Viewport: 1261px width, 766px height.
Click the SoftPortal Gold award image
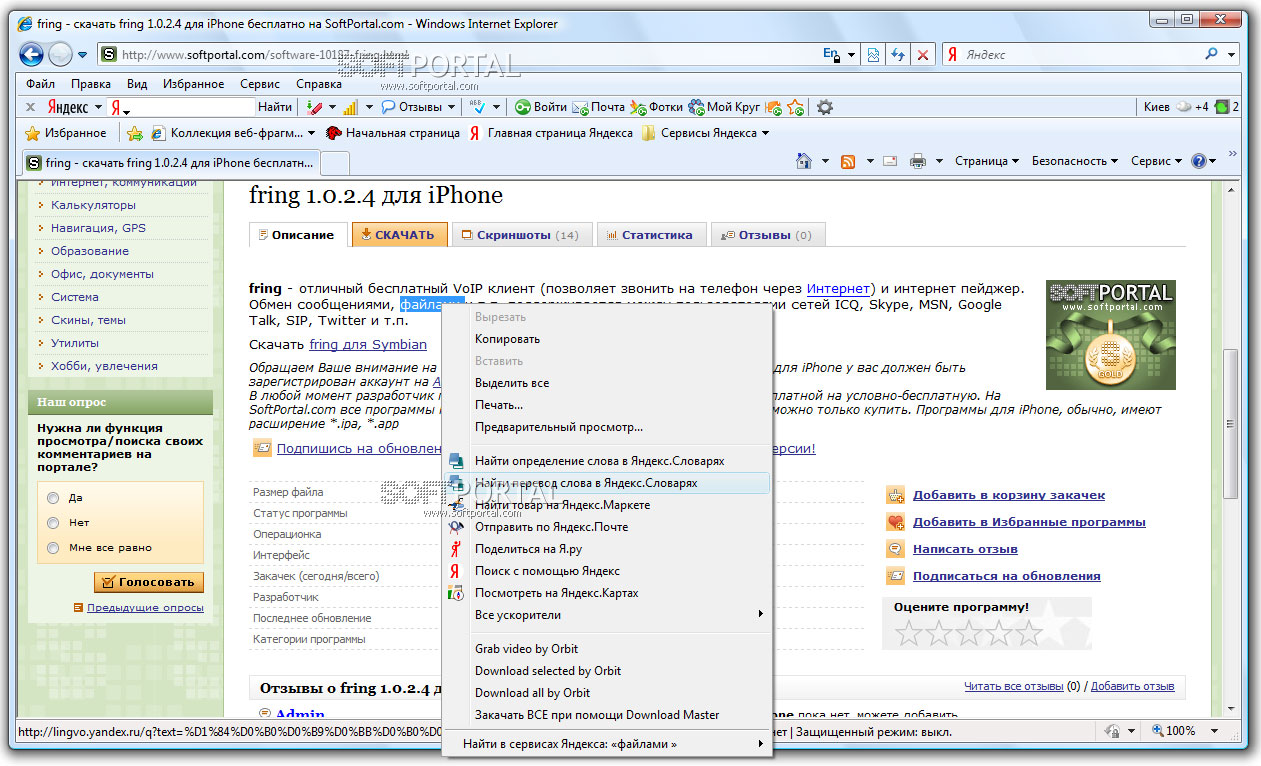tap(1111, 335)
